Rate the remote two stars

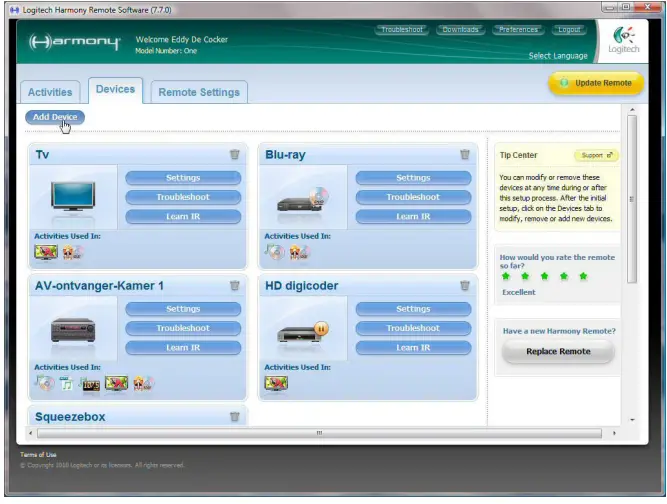(x=525, y=276)
